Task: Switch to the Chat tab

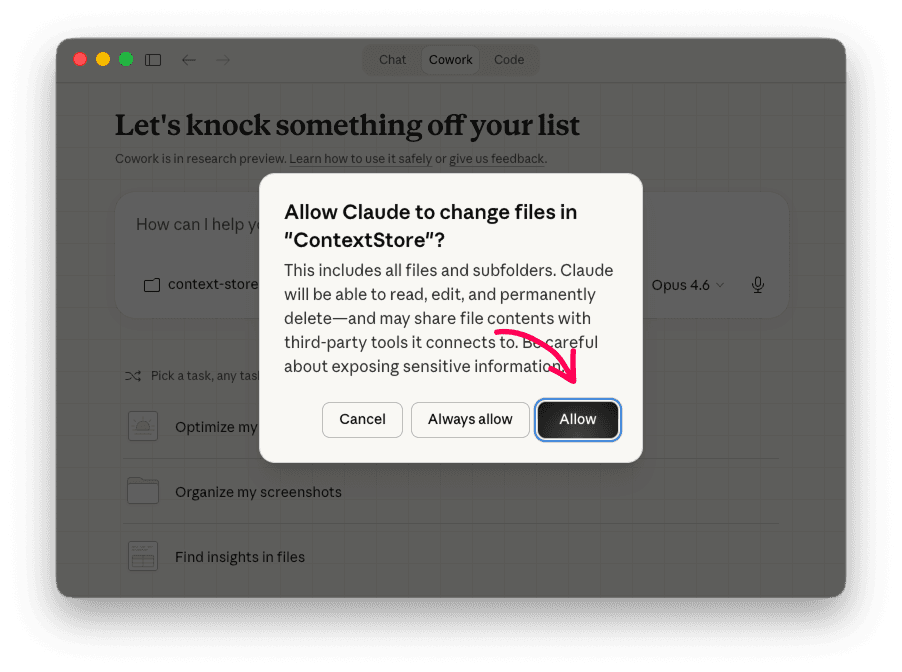Action: 391,60
